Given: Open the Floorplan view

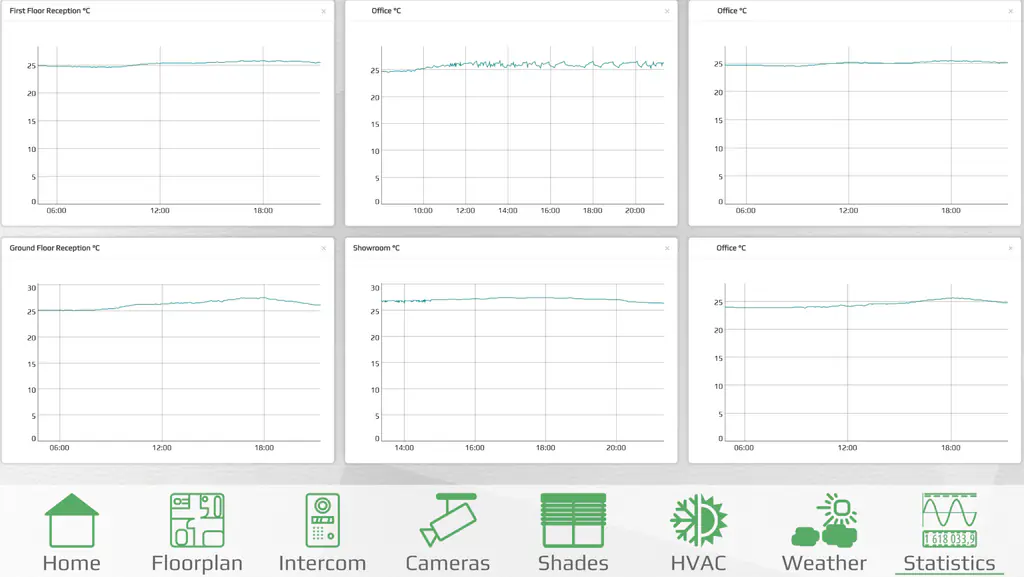Looking at the screenshot, I should [197, 533].
